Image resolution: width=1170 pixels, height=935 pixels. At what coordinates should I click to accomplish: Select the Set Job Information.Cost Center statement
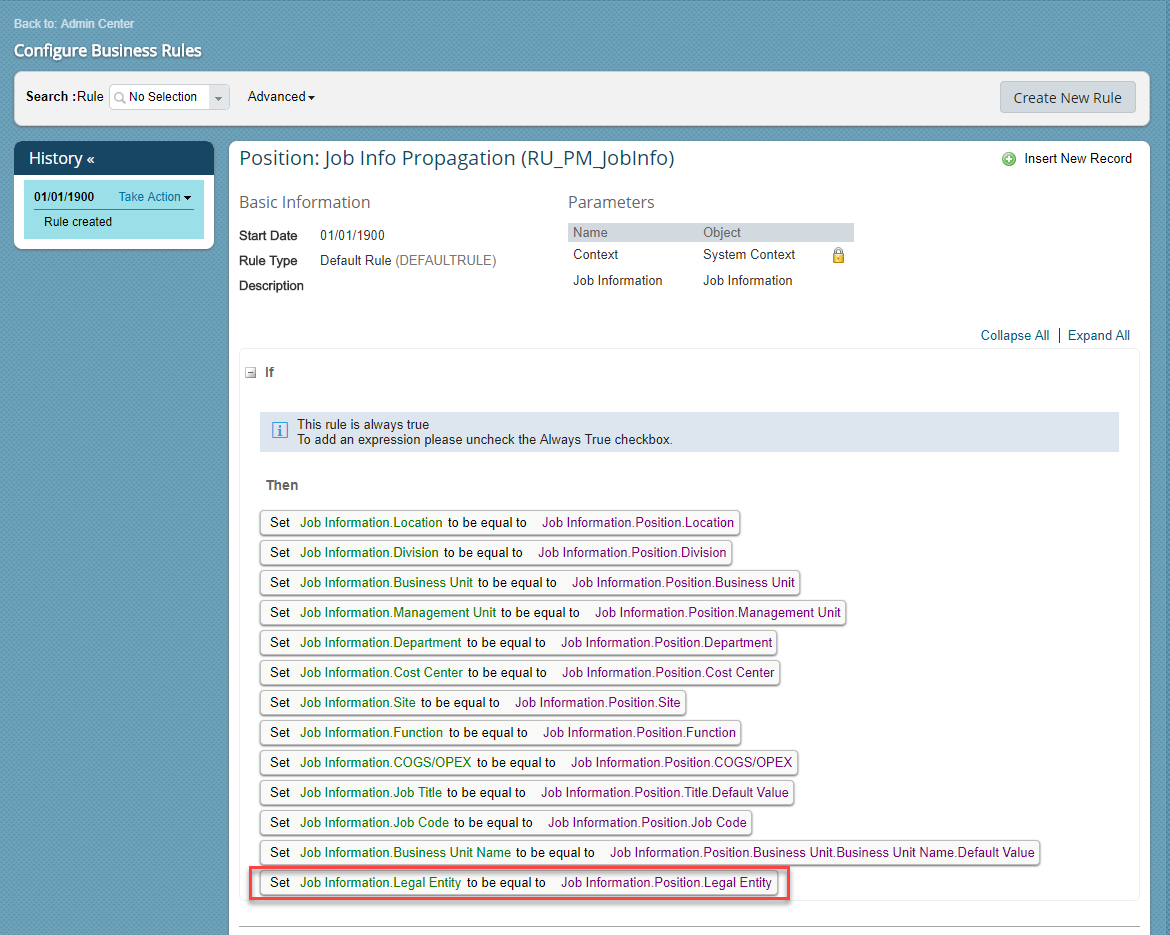tap(519, 672)
